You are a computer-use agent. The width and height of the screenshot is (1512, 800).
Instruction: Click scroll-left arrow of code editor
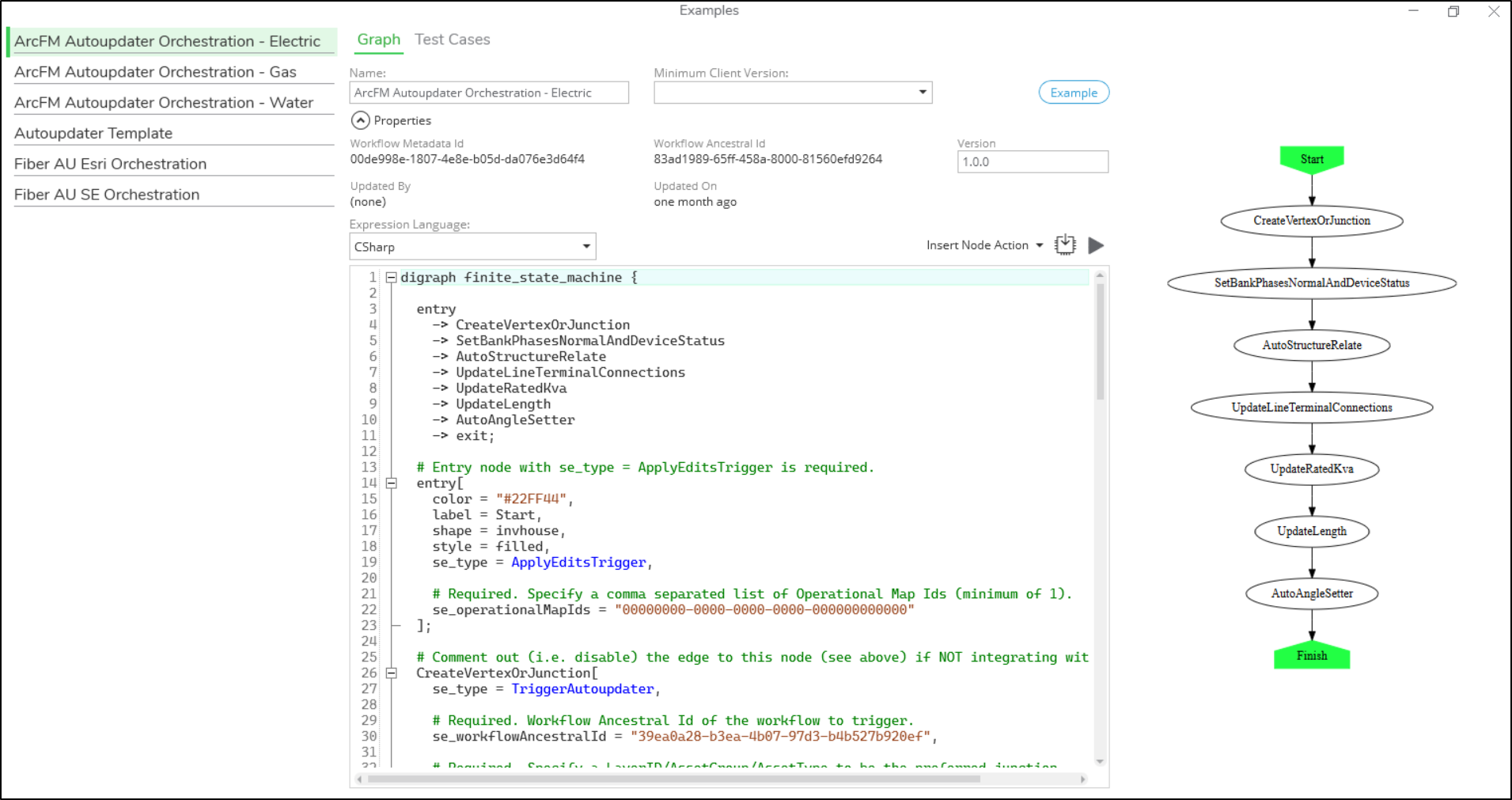[360, 779]
